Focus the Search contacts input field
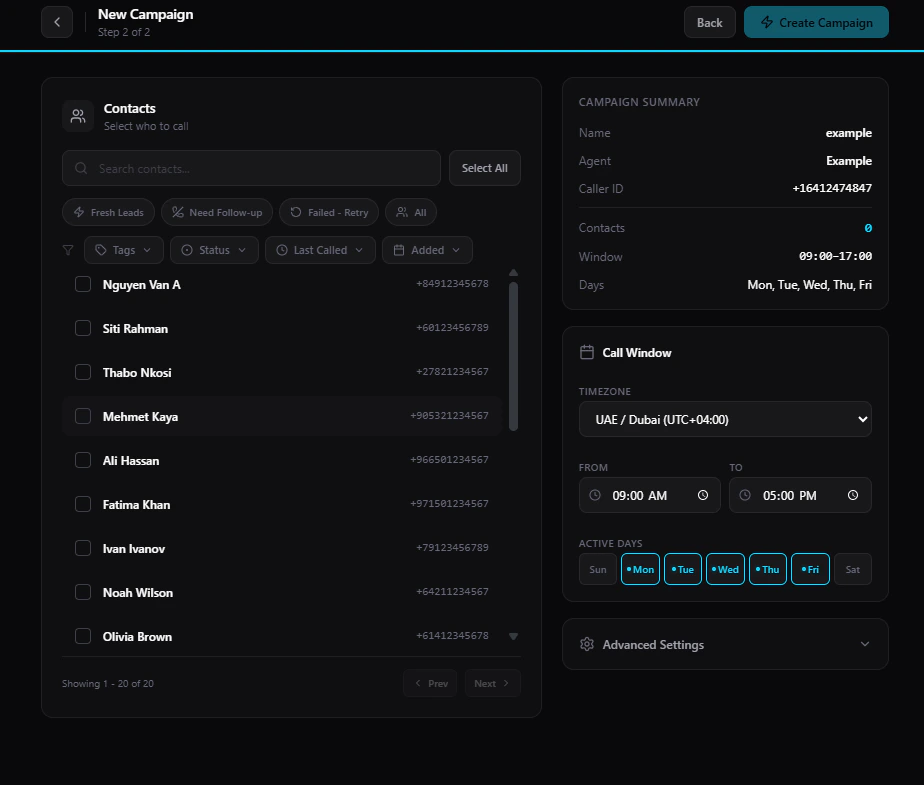 coord(252,168)
